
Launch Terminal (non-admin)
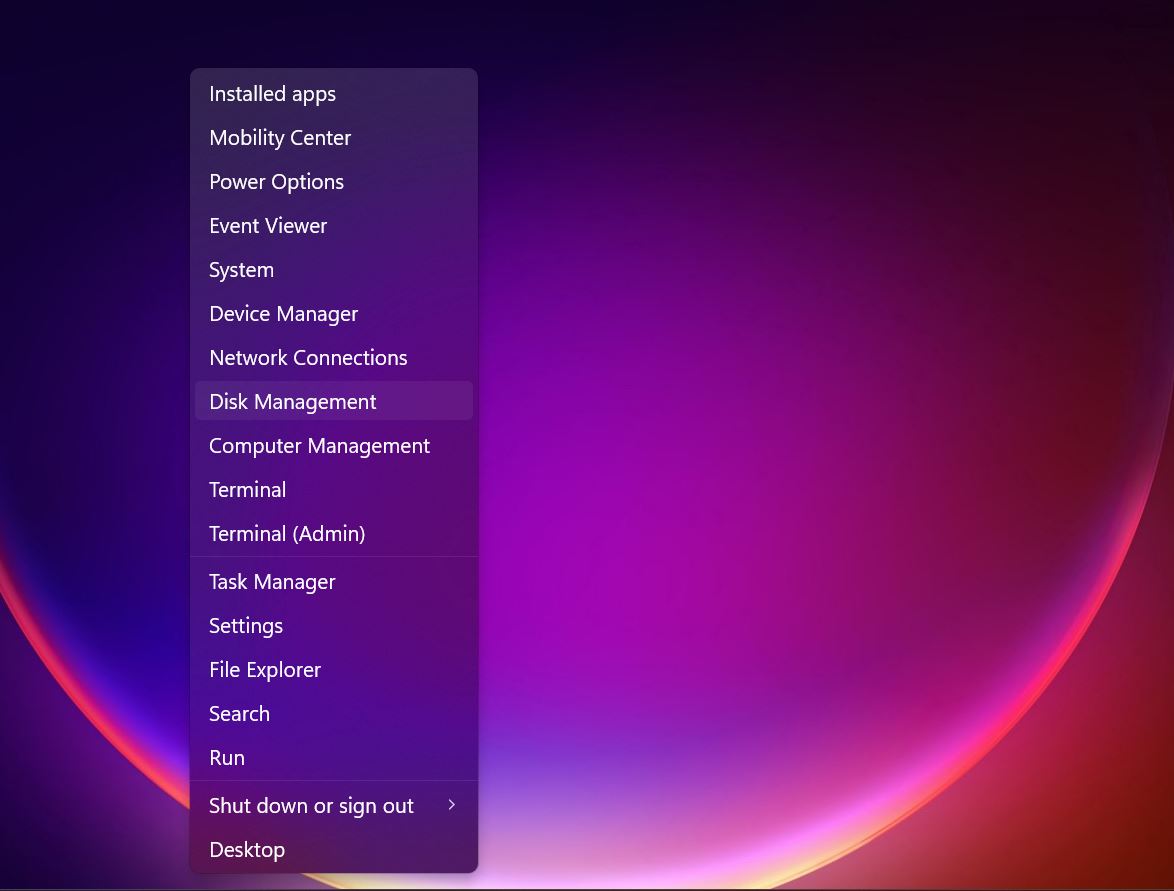click(x=333, y=490)
